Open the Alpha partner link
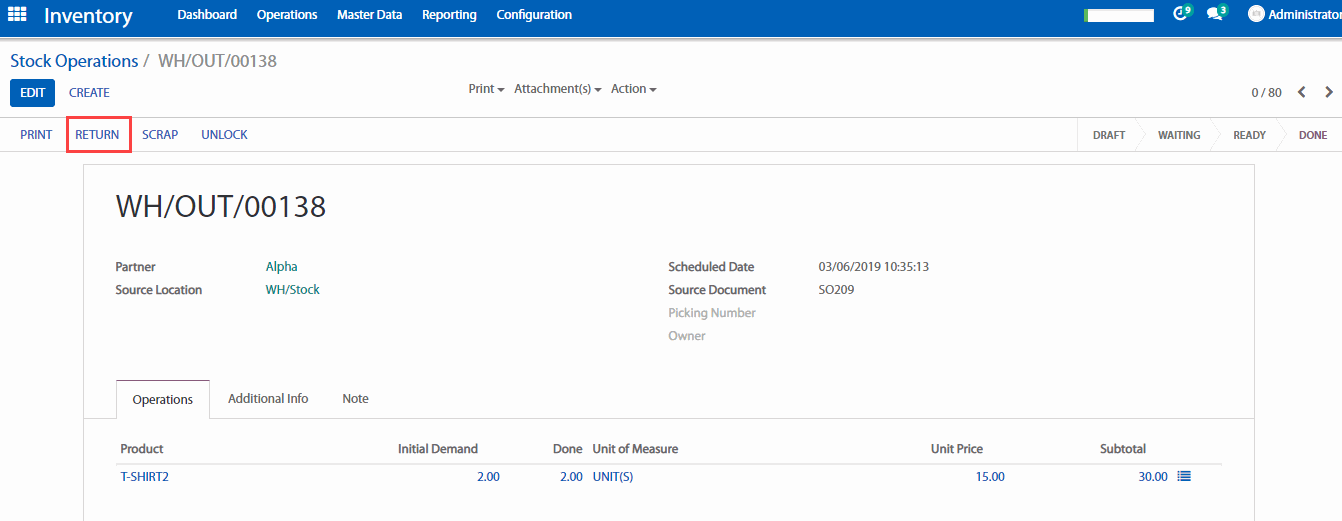The width and height of the screenshot is (1342, 521). click(x=281, y=267)
